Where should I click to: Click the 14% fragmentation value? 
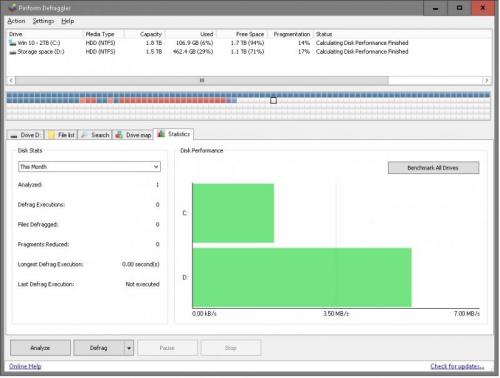[x=304, y=43]
